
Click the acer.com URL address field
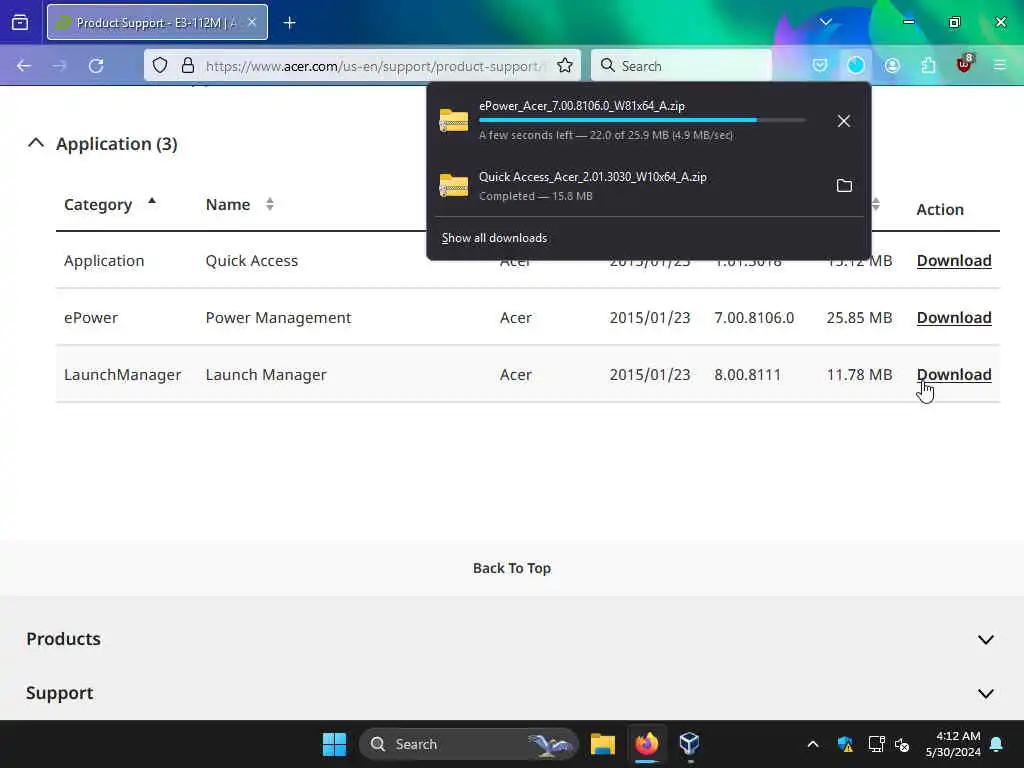tap(374, 66)
